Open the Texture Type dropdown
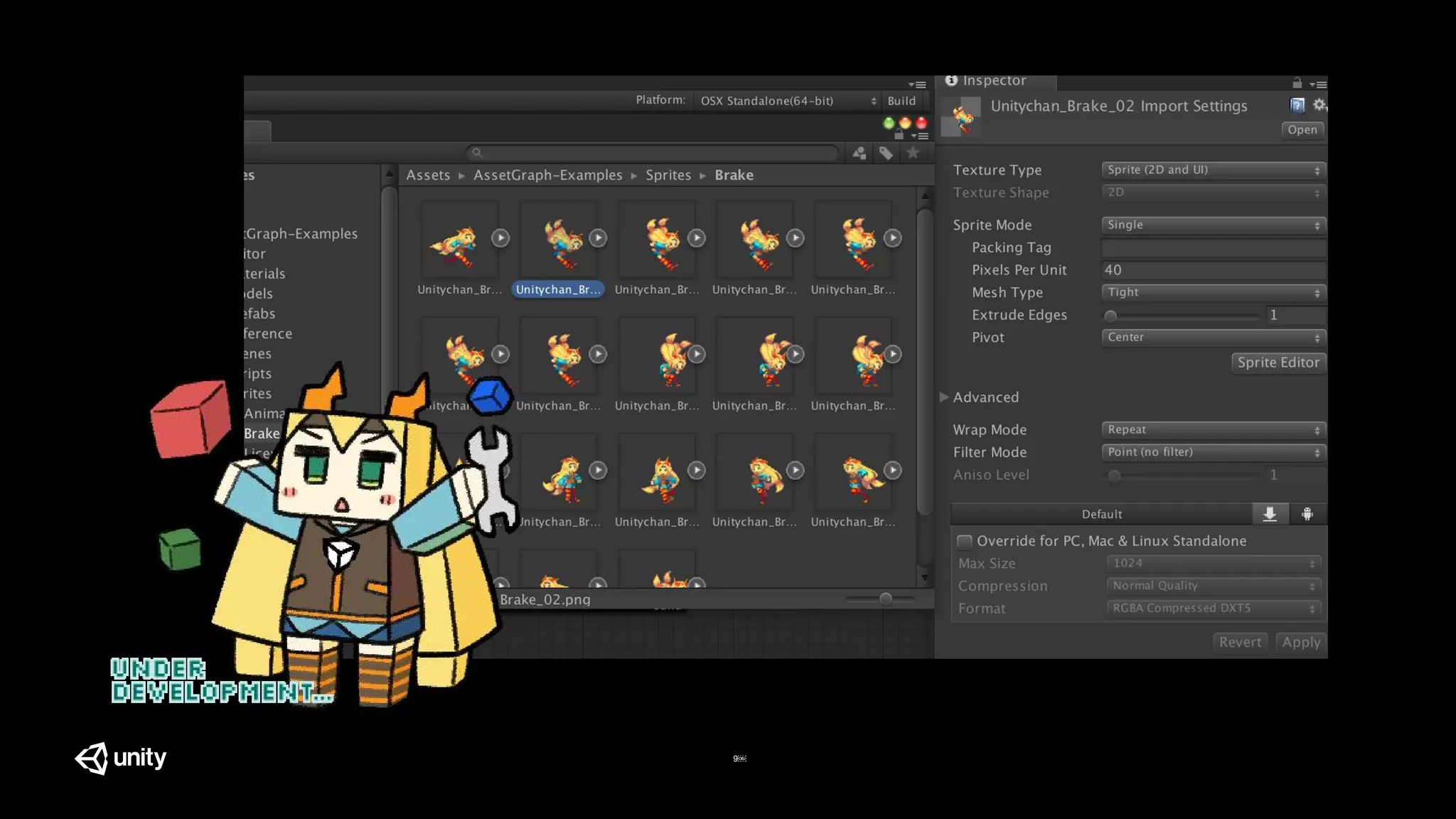 pyautogui.click(x=1213, y=170)
